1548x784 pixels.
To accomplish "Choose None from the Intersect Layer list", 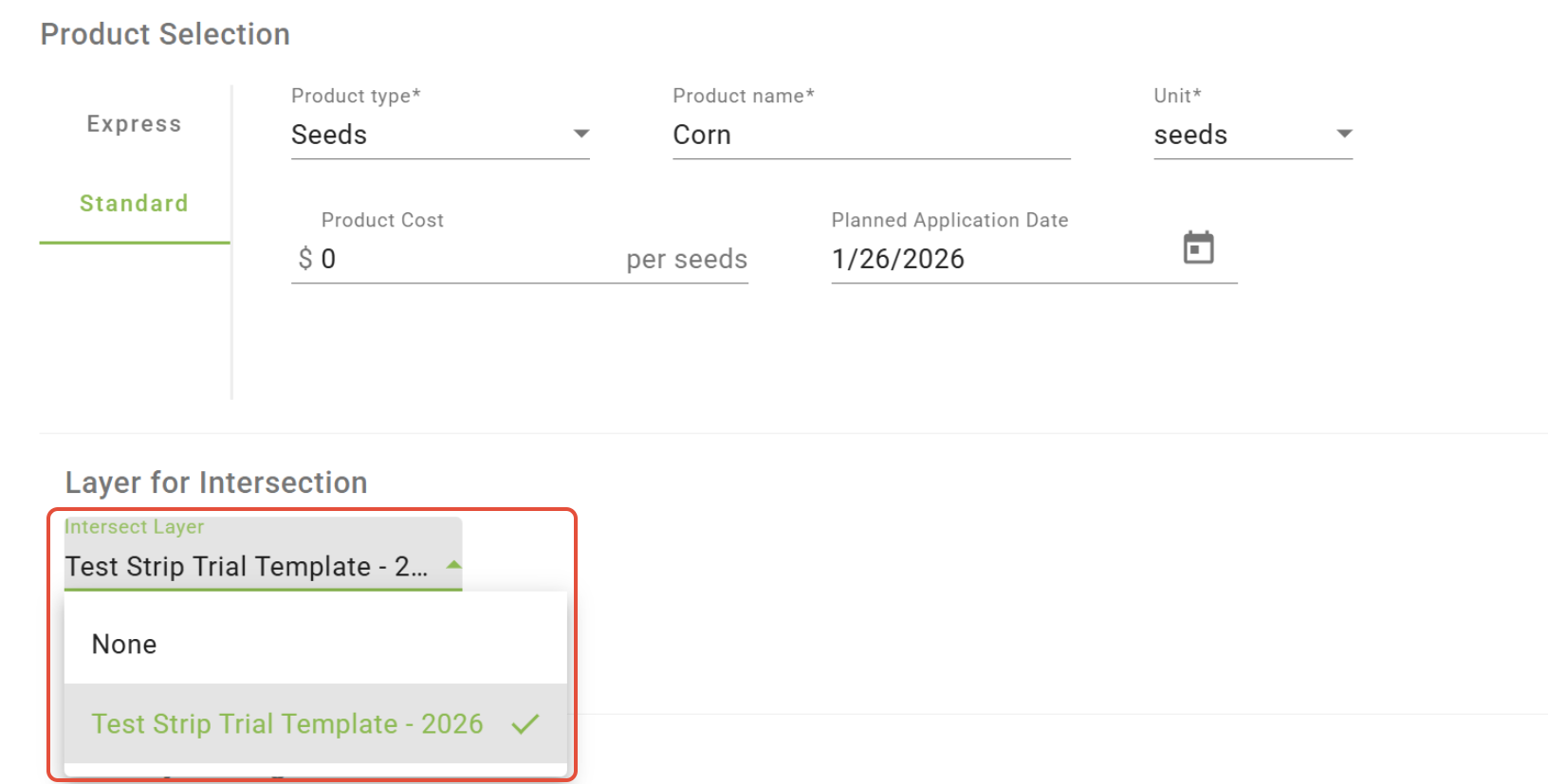I will 124,645.
